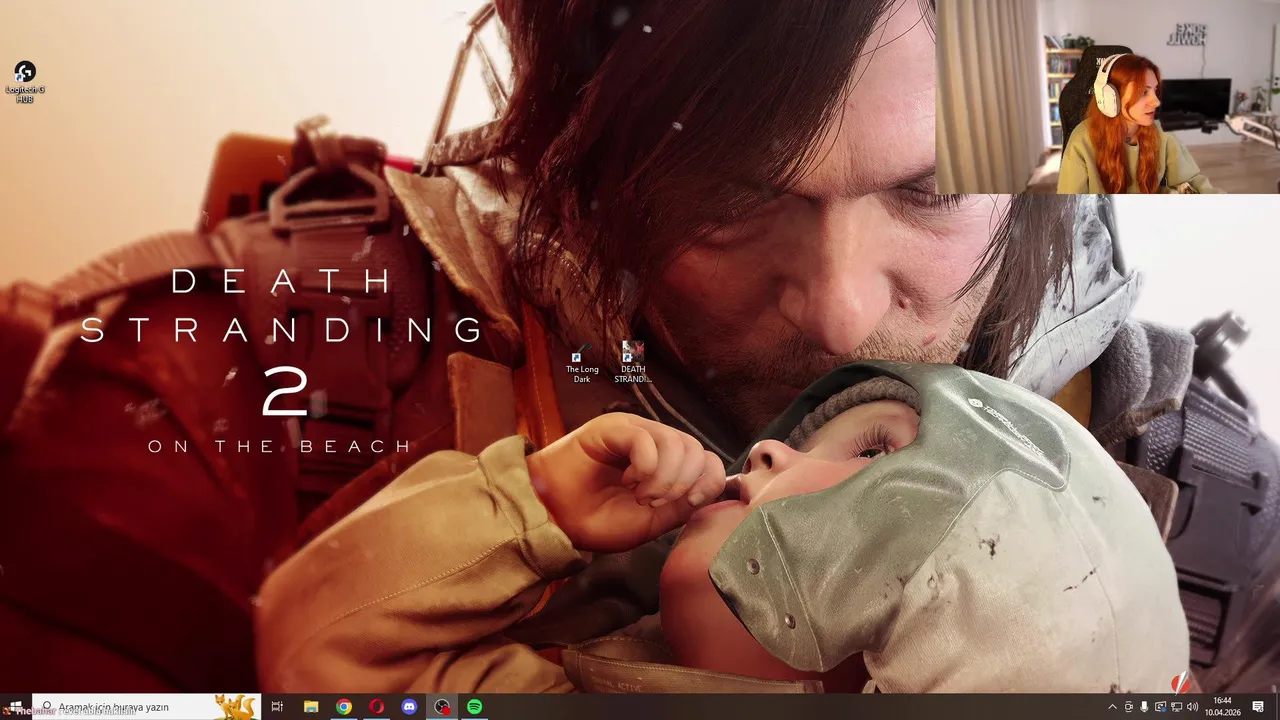Open Spotify from the taskbar

474,707
